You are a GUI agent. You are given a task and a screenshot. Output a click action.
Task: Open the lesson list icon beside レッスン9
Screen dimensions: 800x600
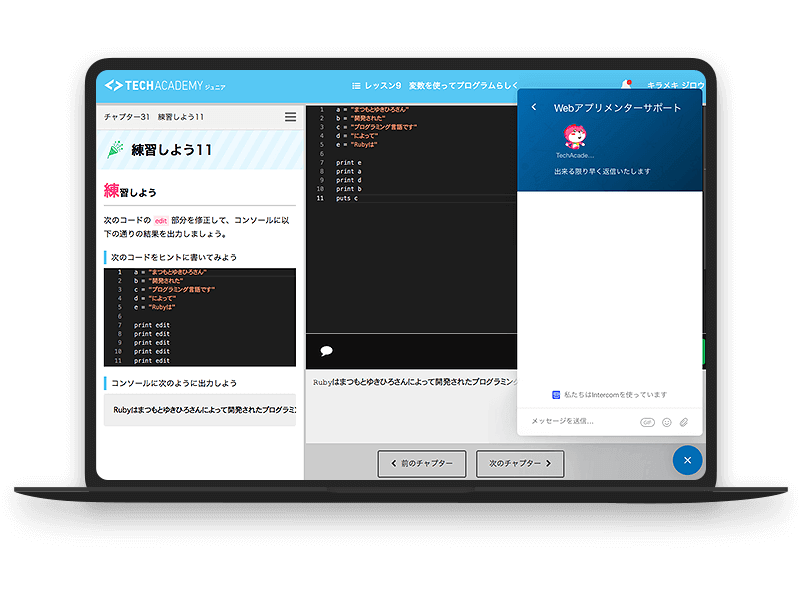coord(356,86)
